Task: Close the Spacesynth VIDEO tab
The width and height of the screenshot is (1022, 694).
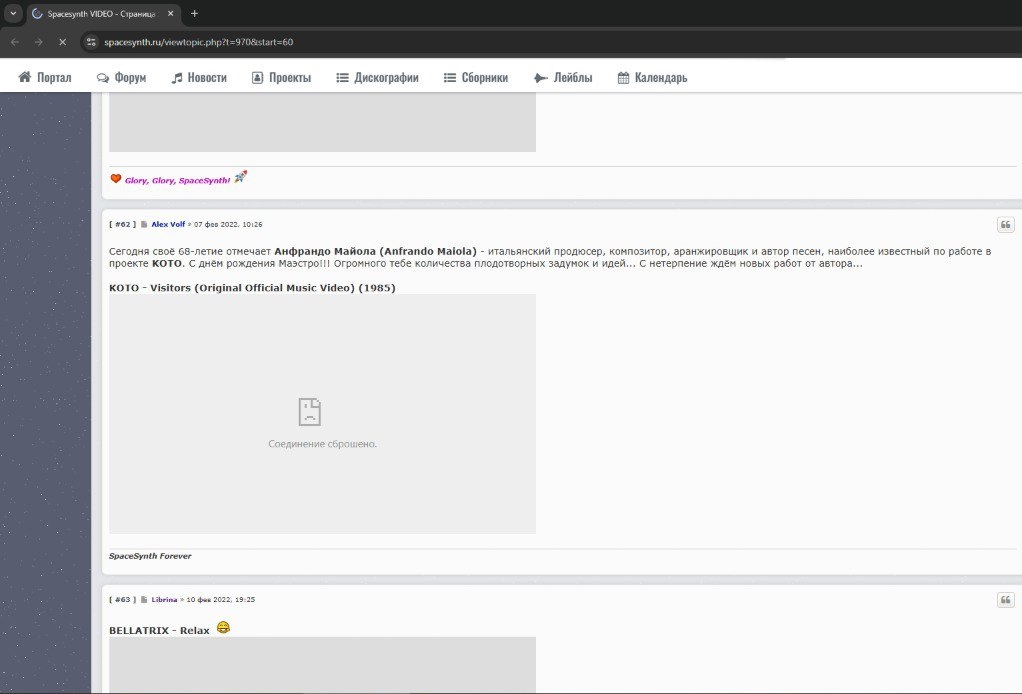Action: tap(171, 14)
